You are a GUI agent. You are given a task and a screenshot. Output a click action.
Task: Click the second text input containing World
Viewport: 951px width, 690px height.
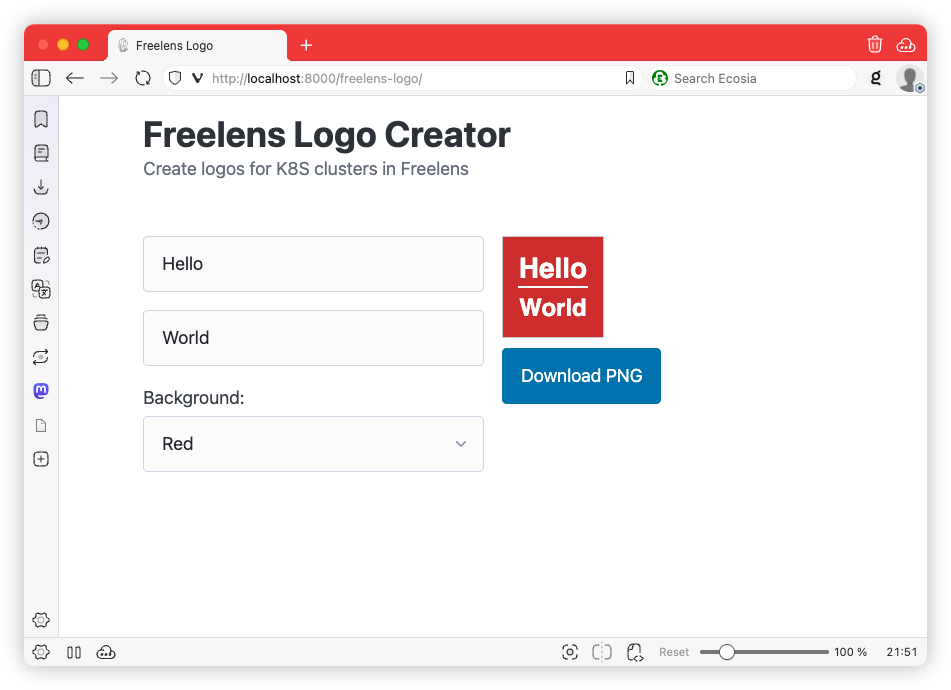tap(313, 338)
